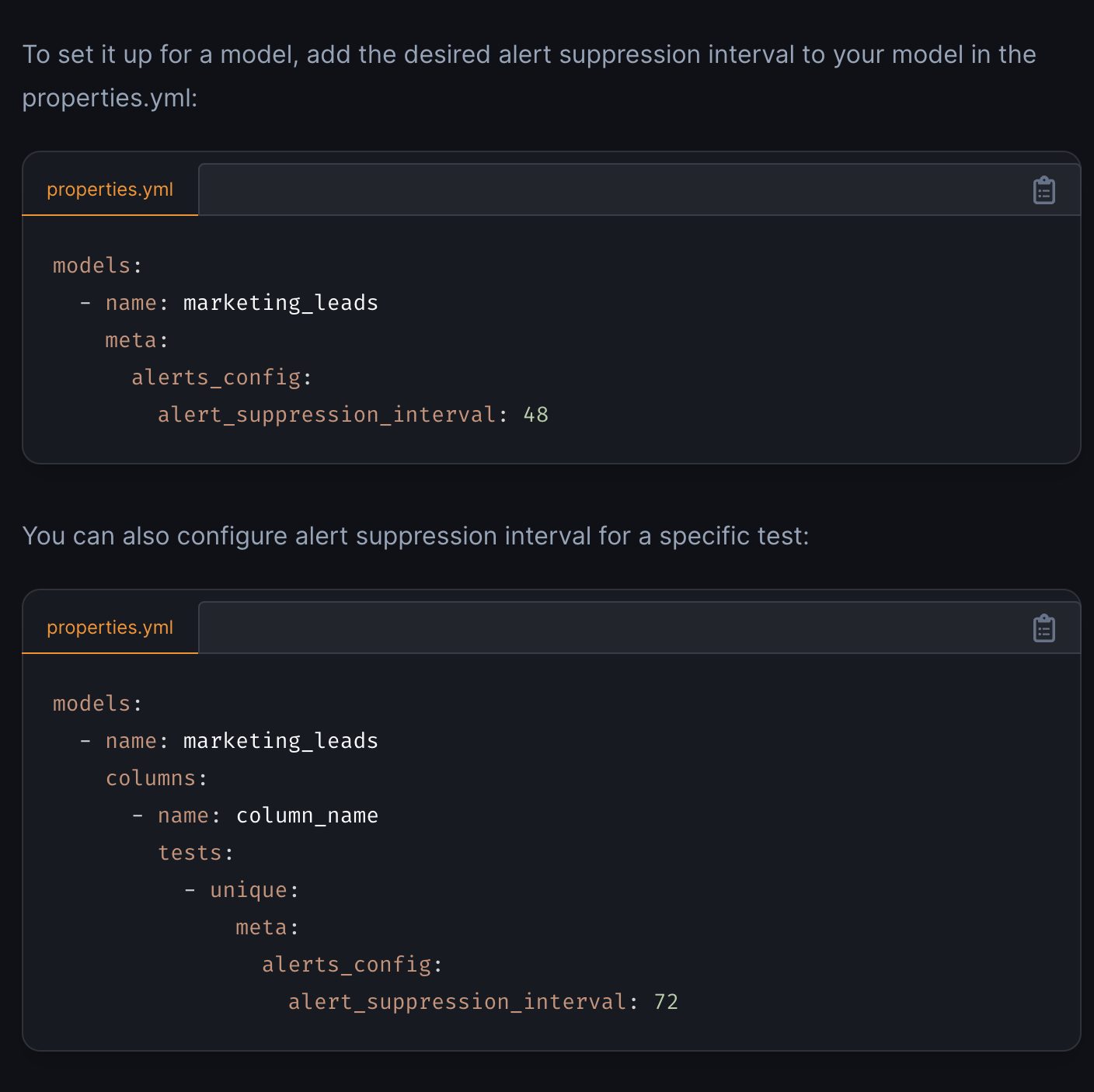Click the unique test key

click(x=249, y=890)
